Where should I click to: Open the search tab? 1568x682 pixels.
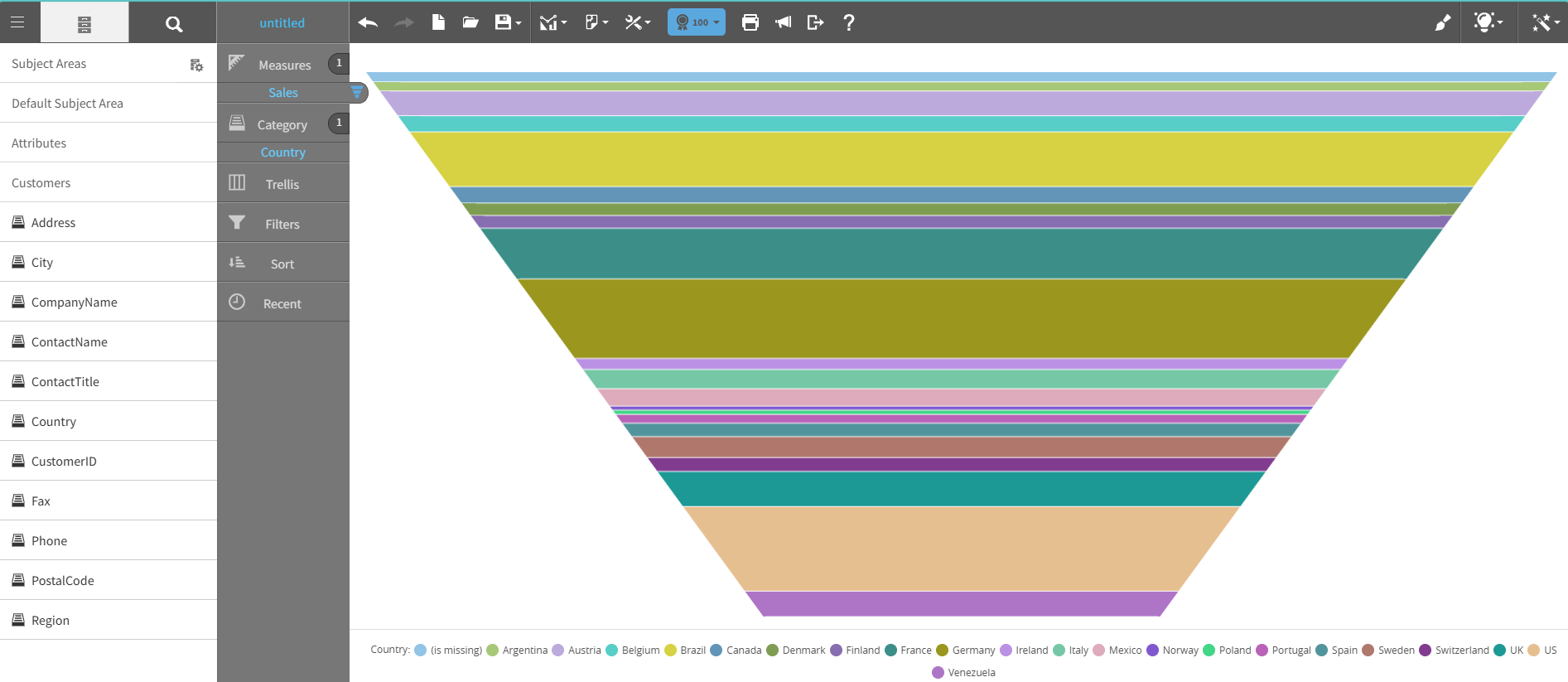click(173, 23)
